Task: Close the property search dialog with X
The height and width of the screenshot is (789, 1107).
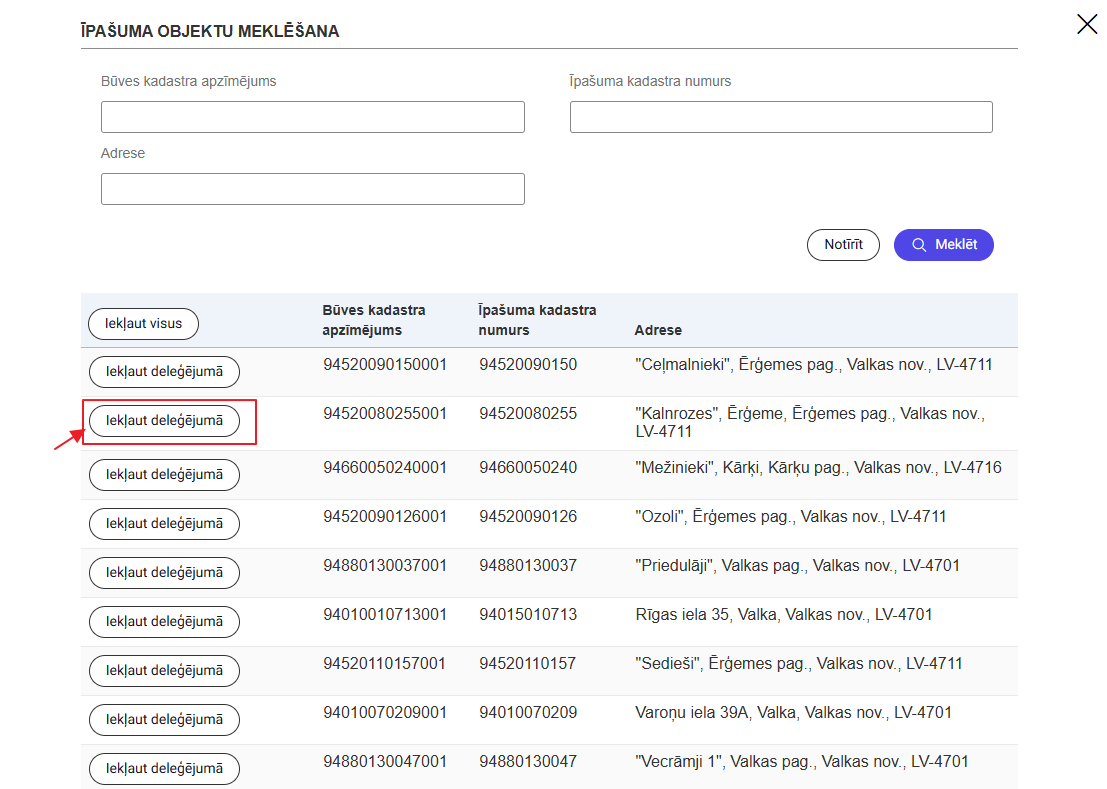Action: (1086, 24)
